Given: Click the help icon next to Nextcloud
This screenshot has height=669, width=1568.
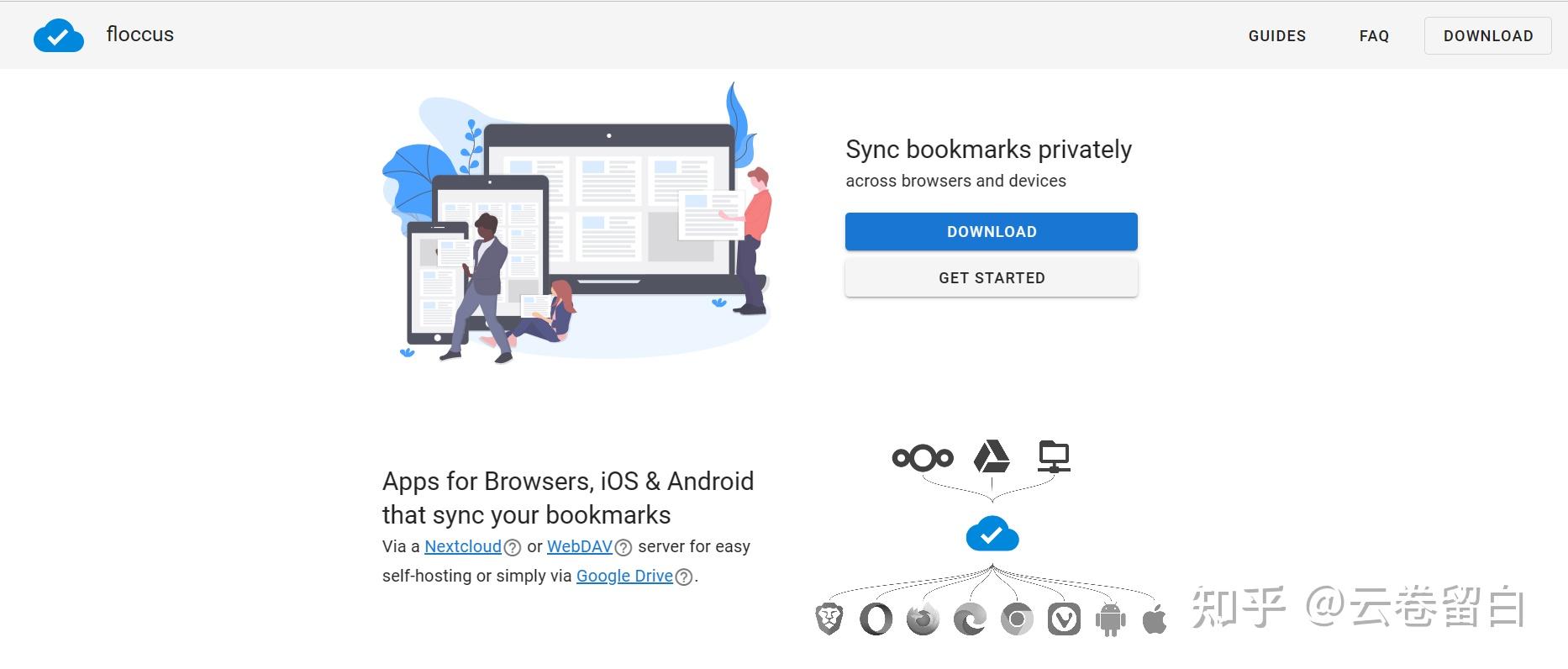Looking at the screenshot, I should (x=513, y=548).
